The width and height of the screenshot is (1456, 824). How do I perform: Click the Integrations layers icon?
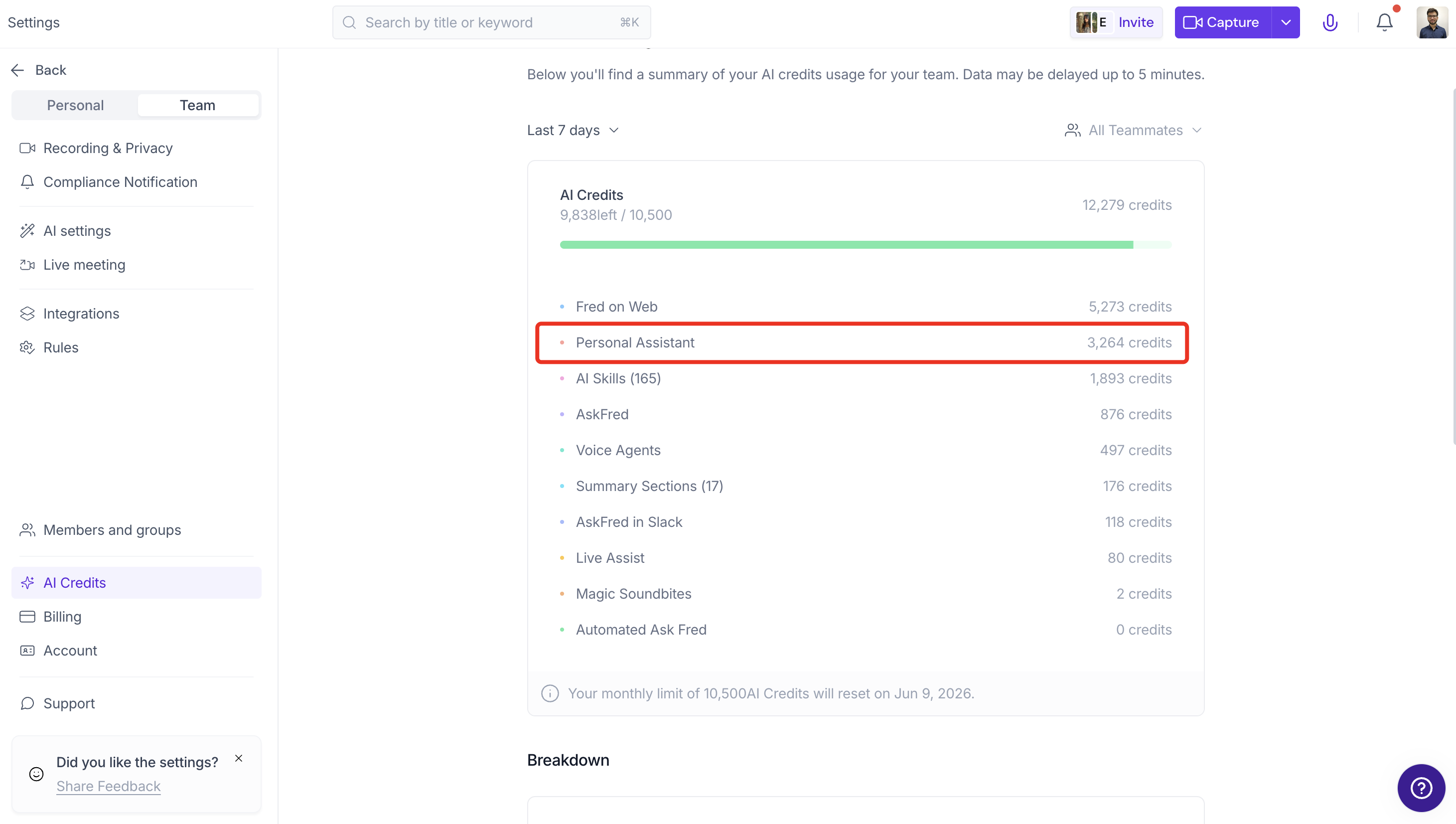click(x=27, y=314)
